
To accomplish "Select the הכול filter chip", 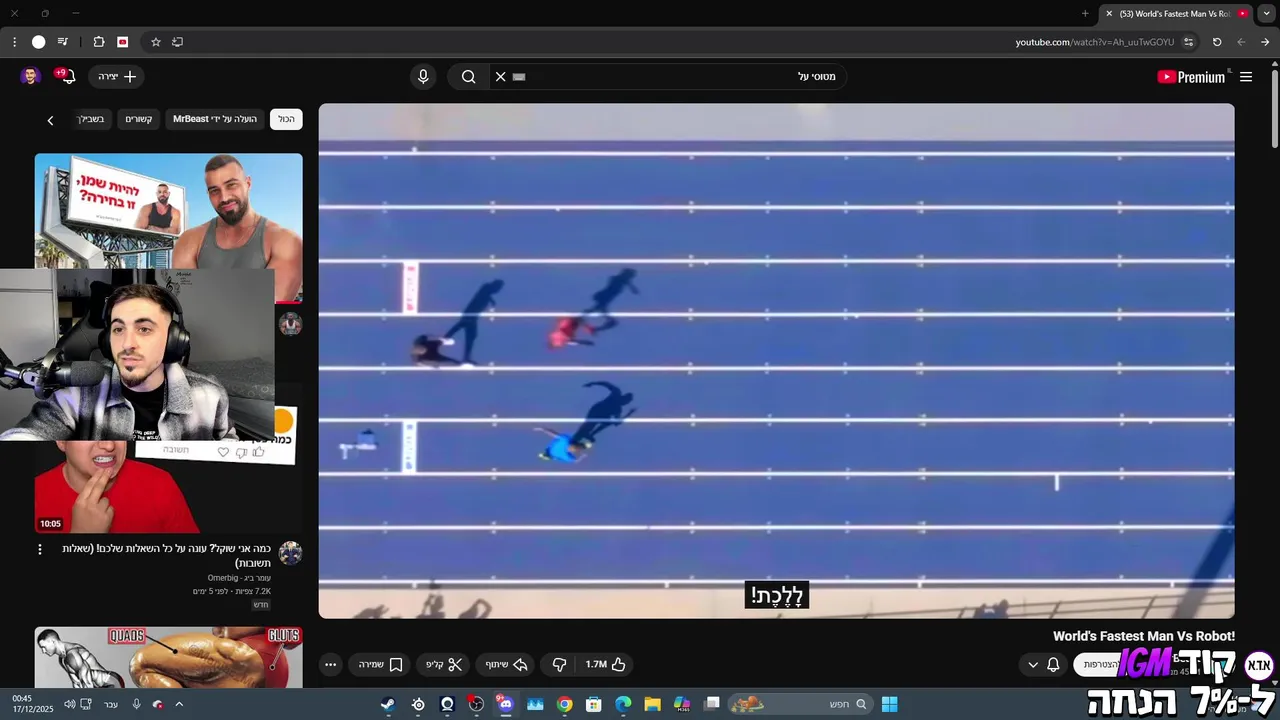I will point(286,119).
